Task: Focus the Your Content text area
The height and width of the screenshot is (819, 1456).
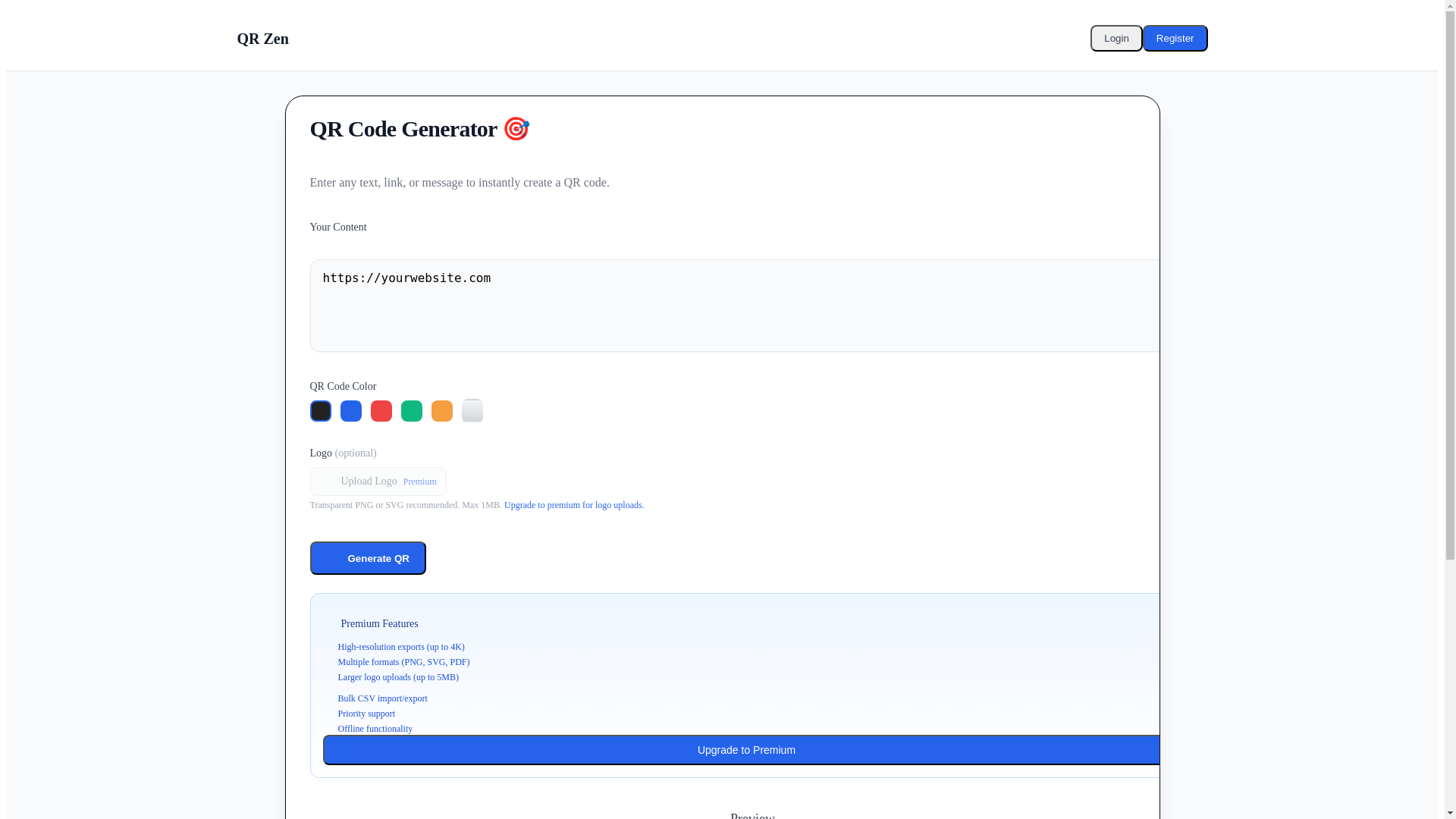Action: pos(734,306)
